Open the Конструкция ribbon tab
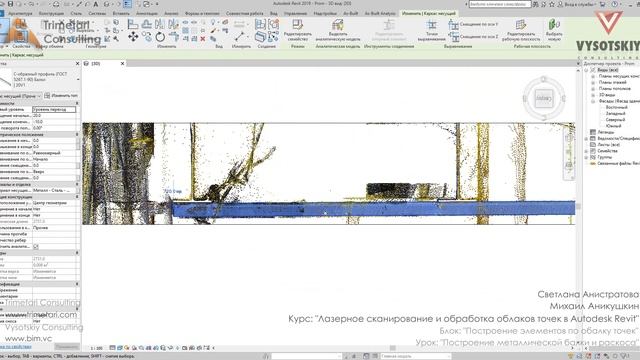The width and height of the screenshot is (640, 360). tap(51, 13)
